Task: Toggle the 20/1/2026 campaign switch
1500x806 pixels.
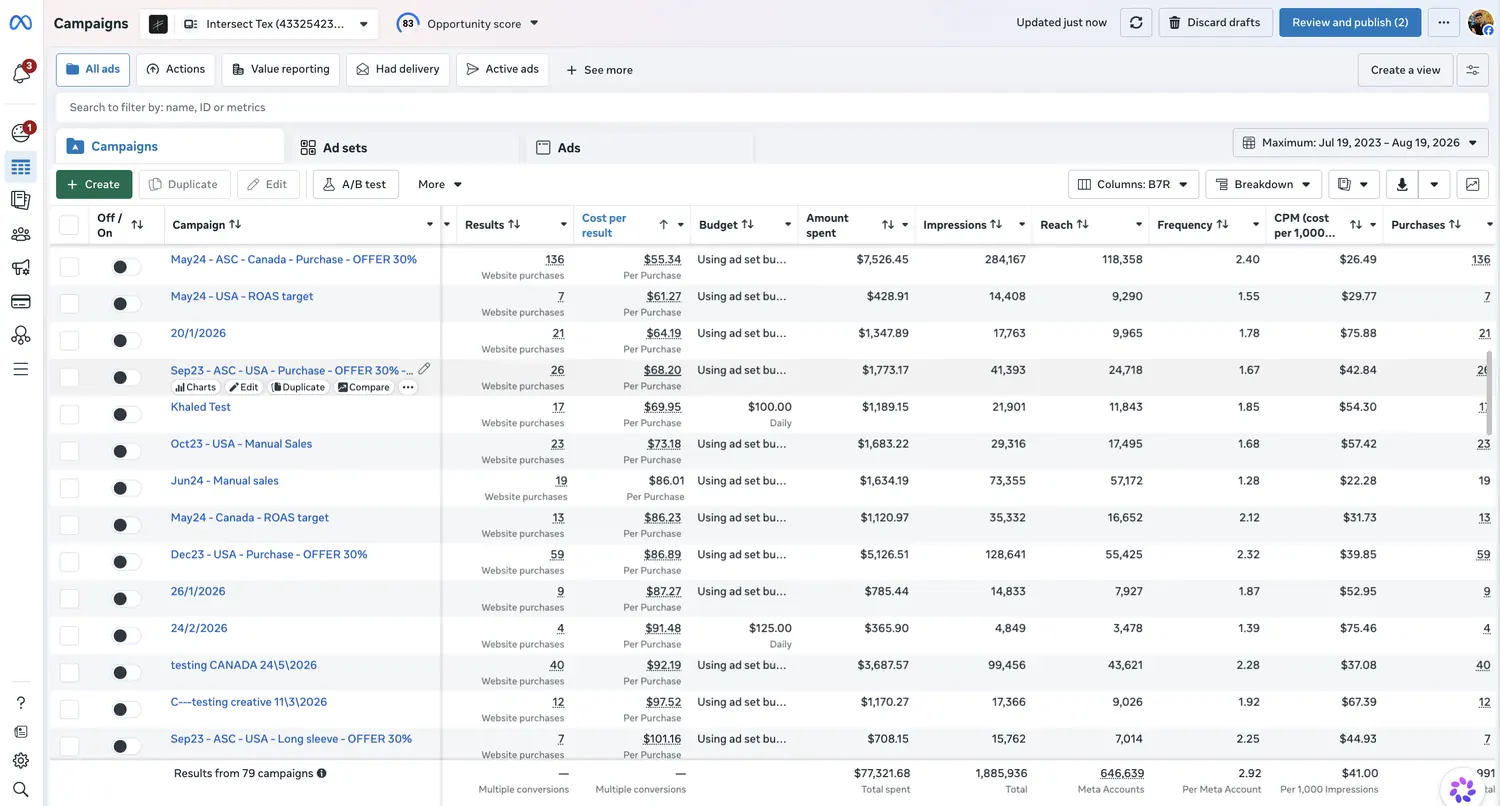Action: pyautogui.click(x=126, y=340)
